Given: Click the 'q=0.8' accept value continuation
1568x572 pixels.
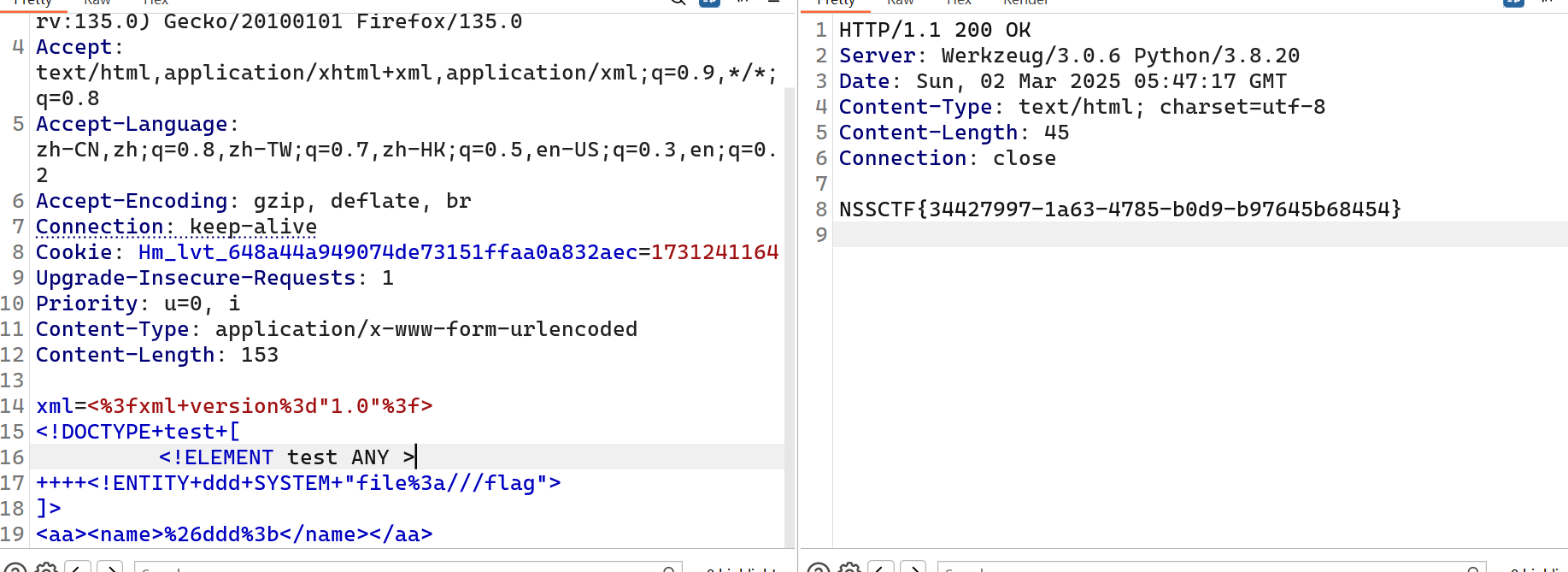Looking at the screenshot, I should point(68,98).
